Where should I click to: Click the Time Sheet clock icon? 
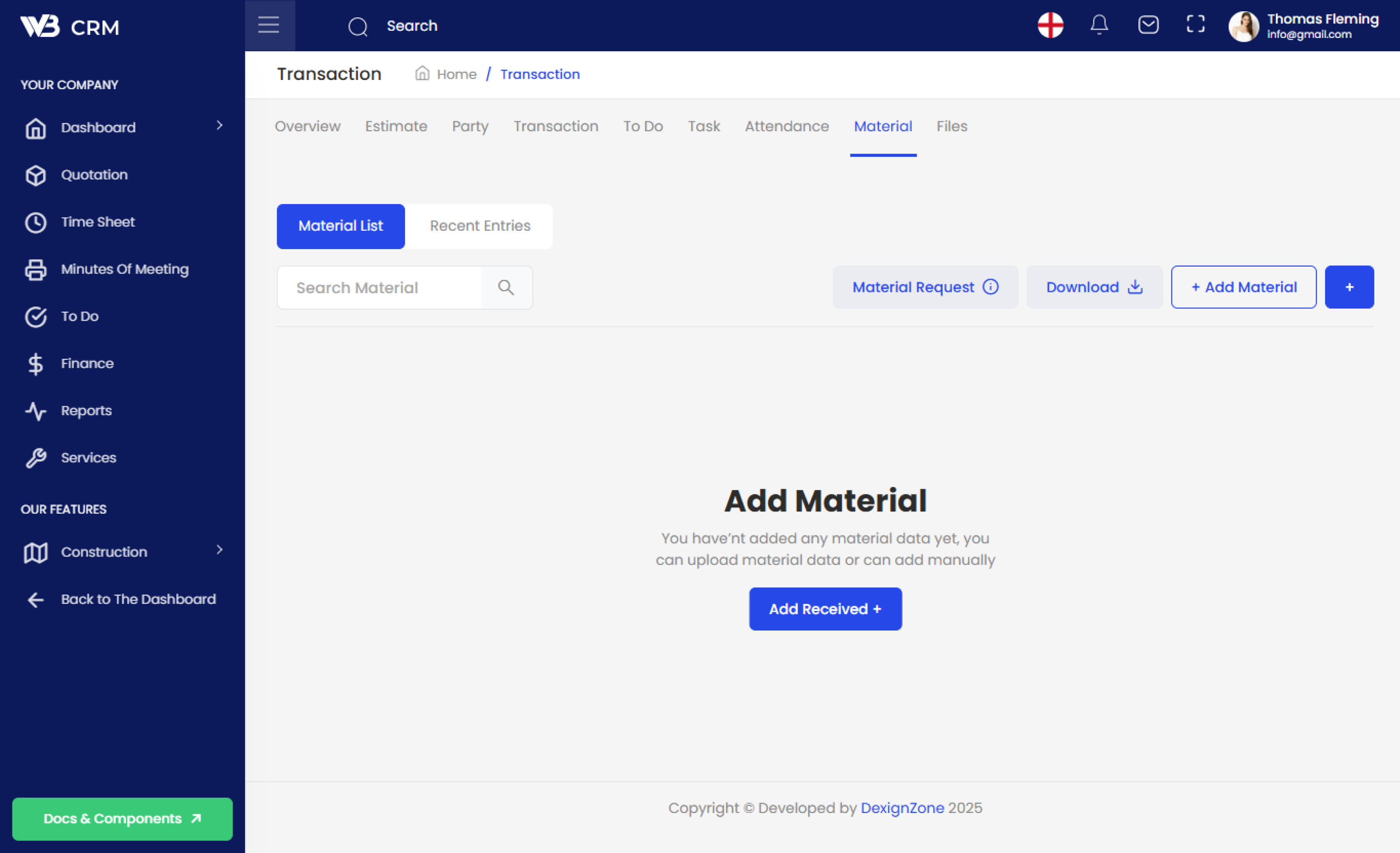tap(36, 222)
